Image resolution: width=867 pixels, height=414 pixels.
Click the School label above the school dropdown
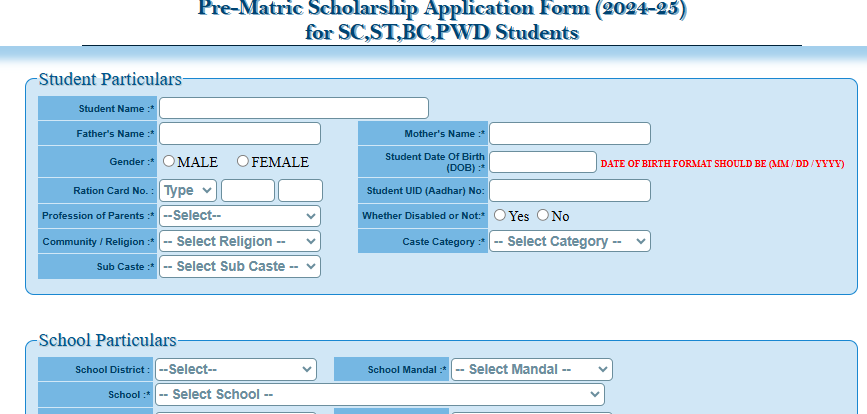pyautogui.click(x=129, y=395)
